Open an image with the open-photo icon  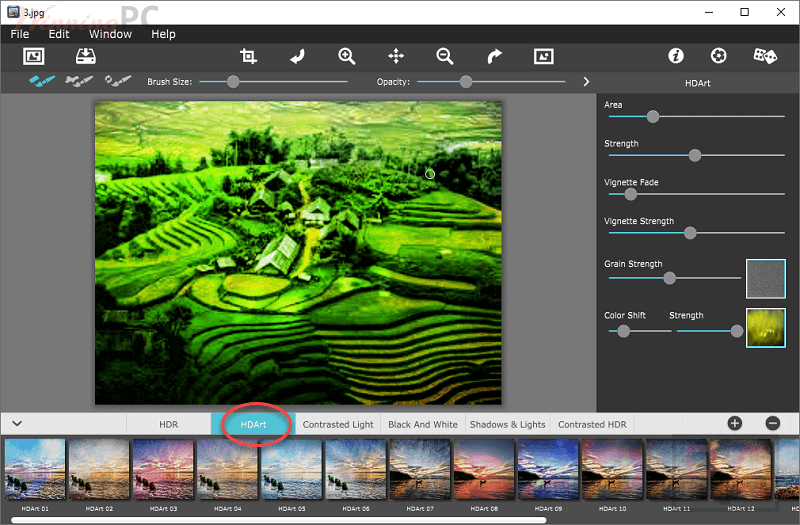tap(34, 56)
